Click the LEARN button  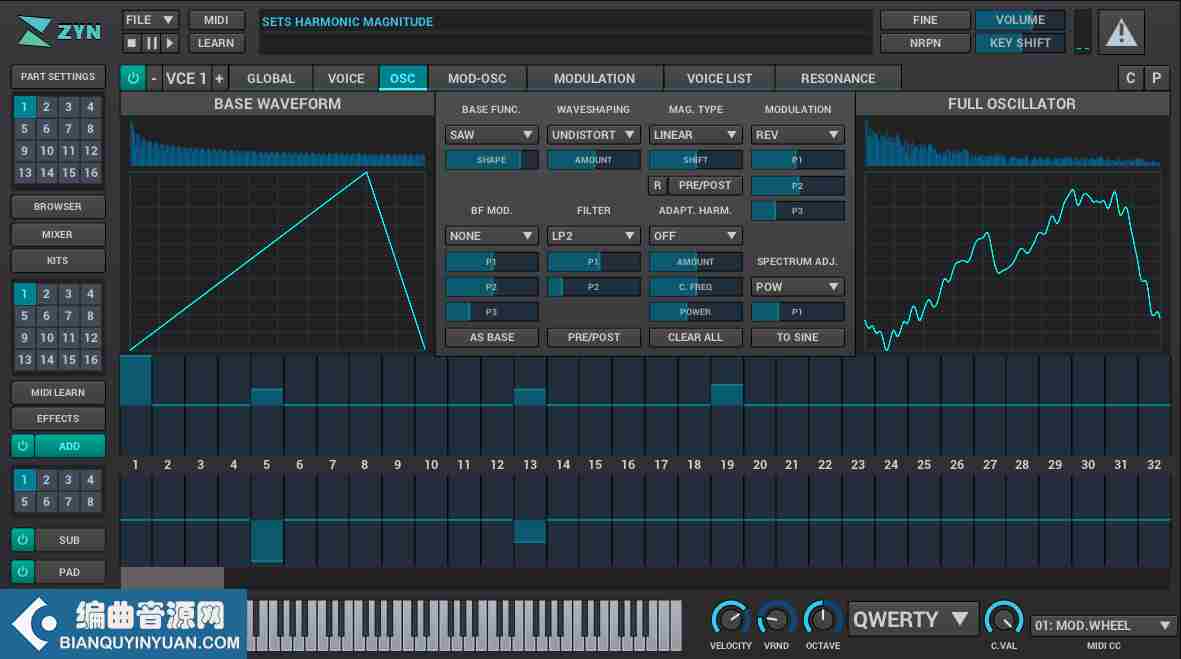coord(216,44)
